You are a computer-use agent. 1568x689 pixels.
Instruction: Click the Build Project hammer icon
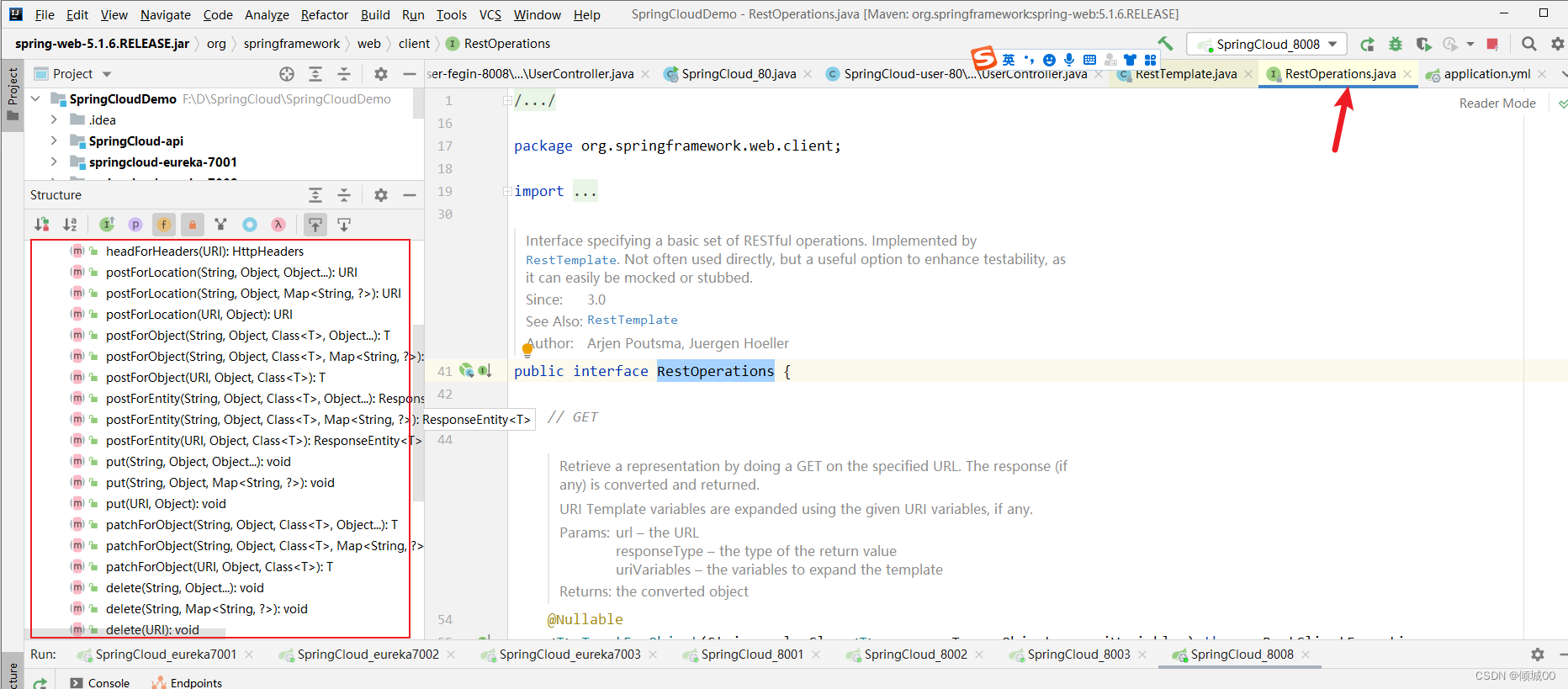1165,44
